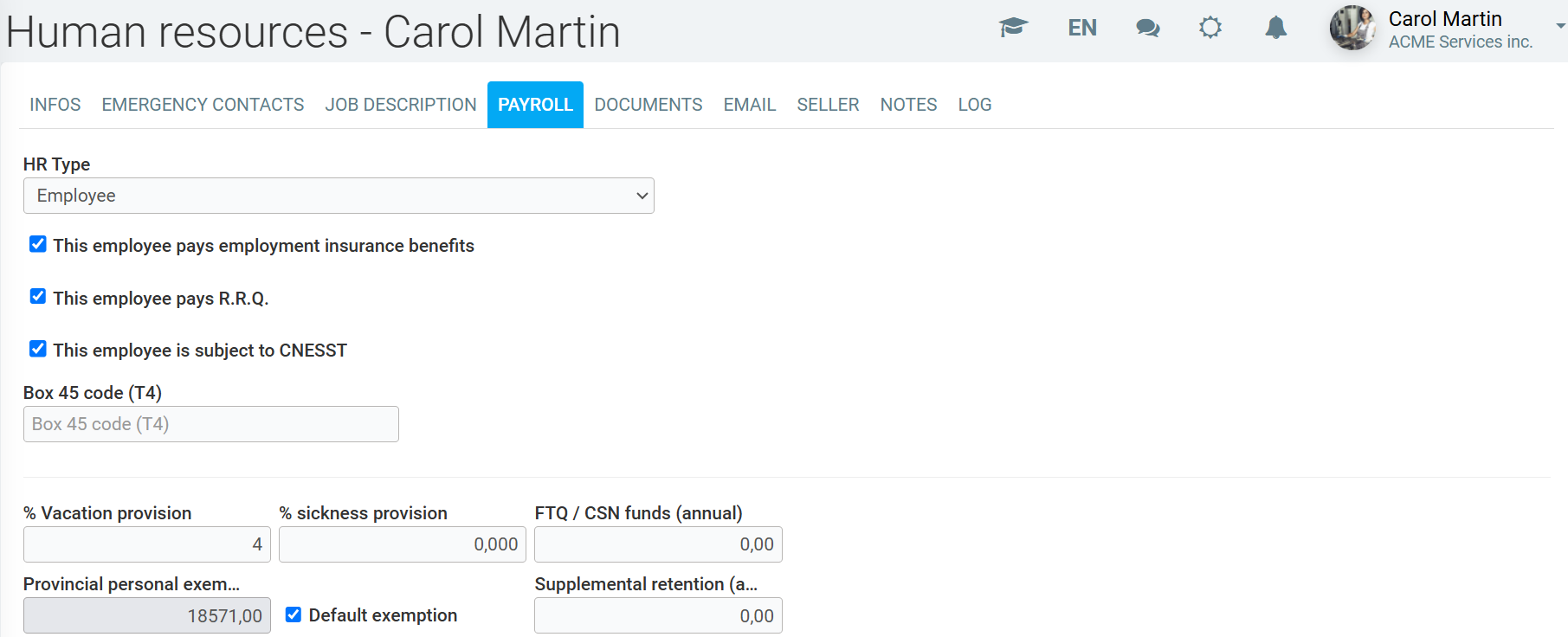Click the Supplemental retention input field

point(658,615)
